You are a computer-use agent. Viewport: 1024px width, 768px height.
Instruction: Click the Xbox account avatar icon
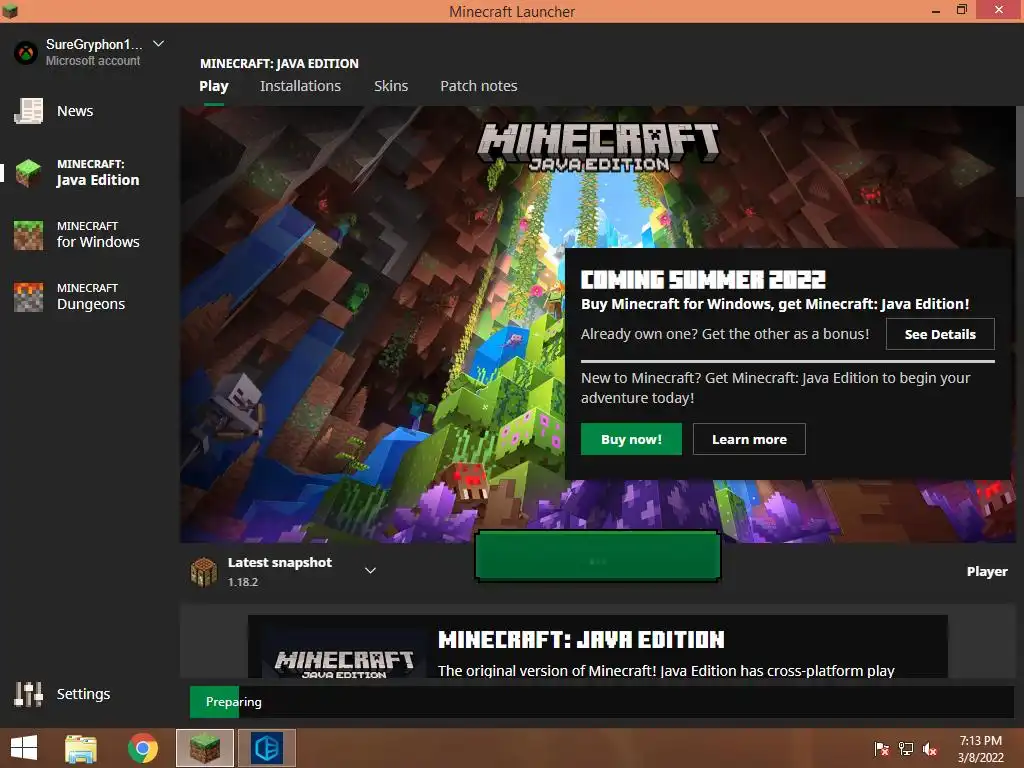click(26, 52)
